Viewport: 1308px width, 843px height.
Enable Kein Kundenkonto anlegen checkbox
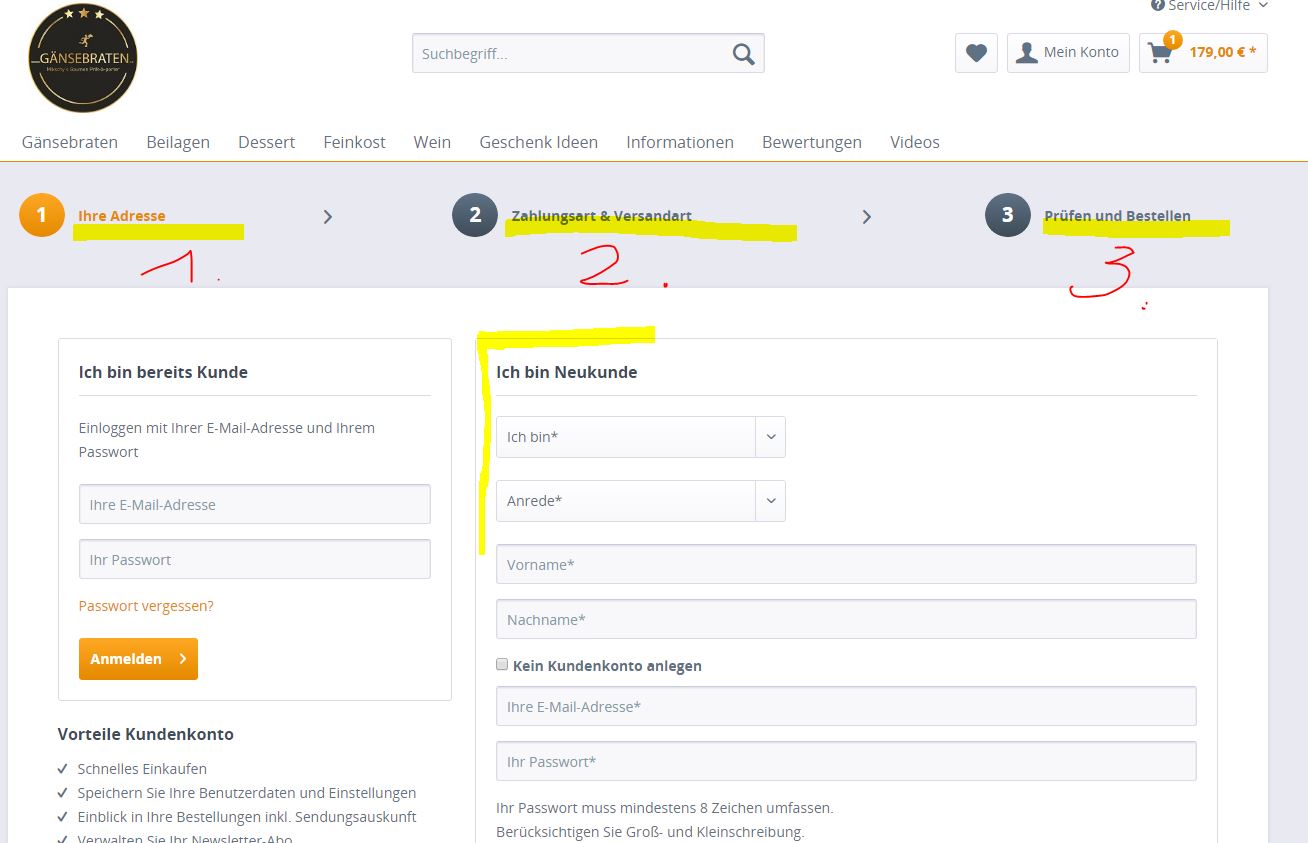502,665
